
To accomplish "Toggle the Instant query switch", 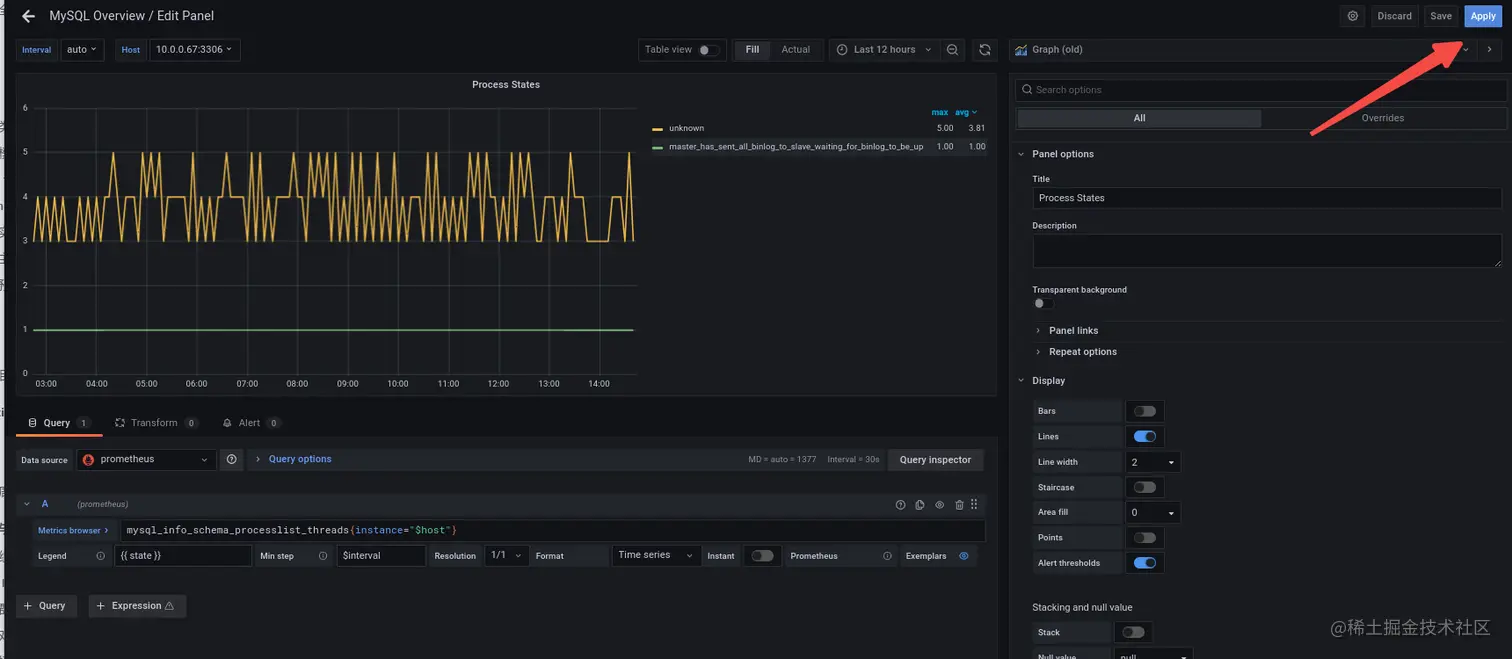I will point(762,556).
